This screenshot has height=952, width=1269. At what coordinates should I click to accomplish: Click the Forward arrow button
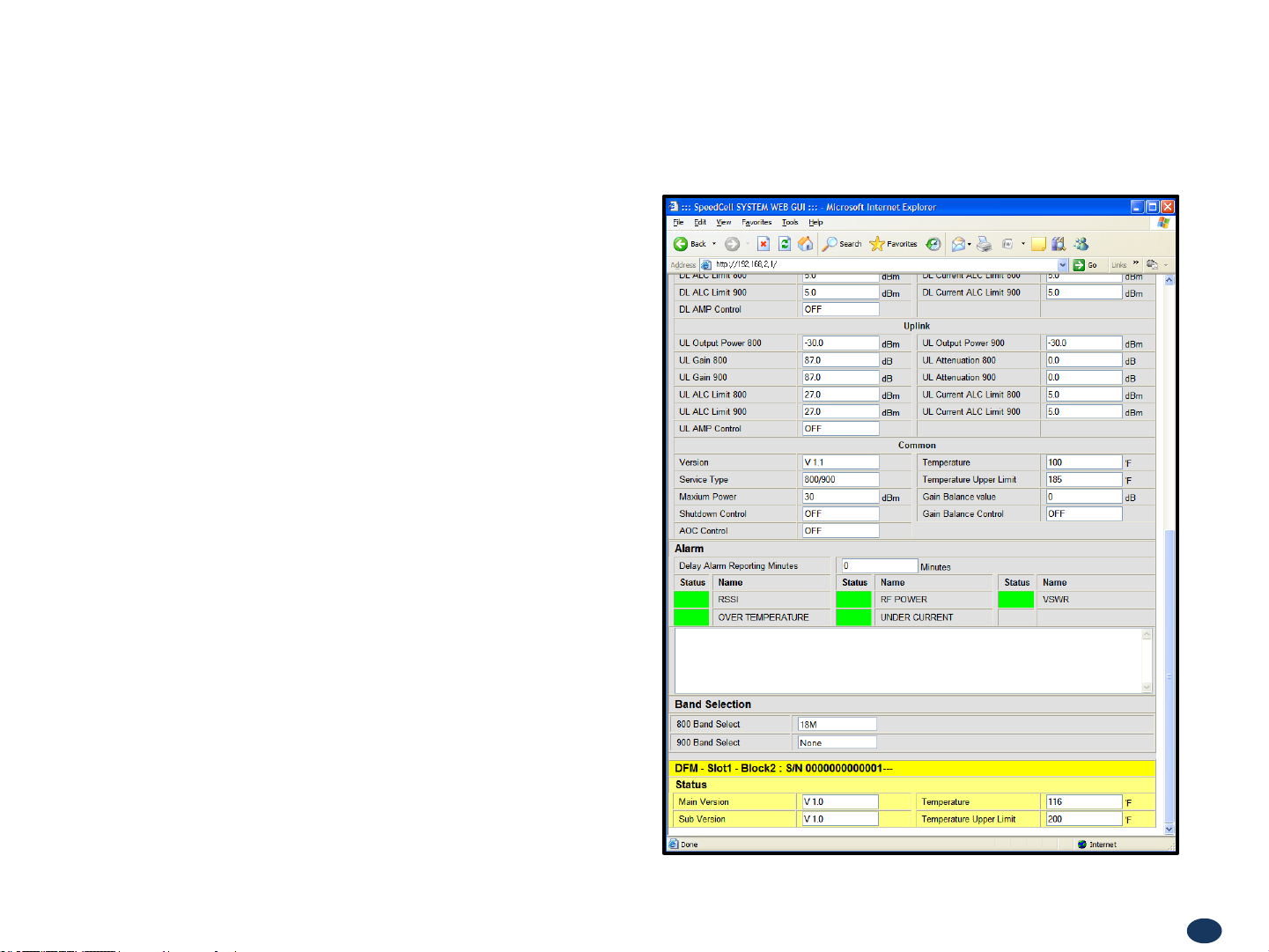[x=732, y=244]
